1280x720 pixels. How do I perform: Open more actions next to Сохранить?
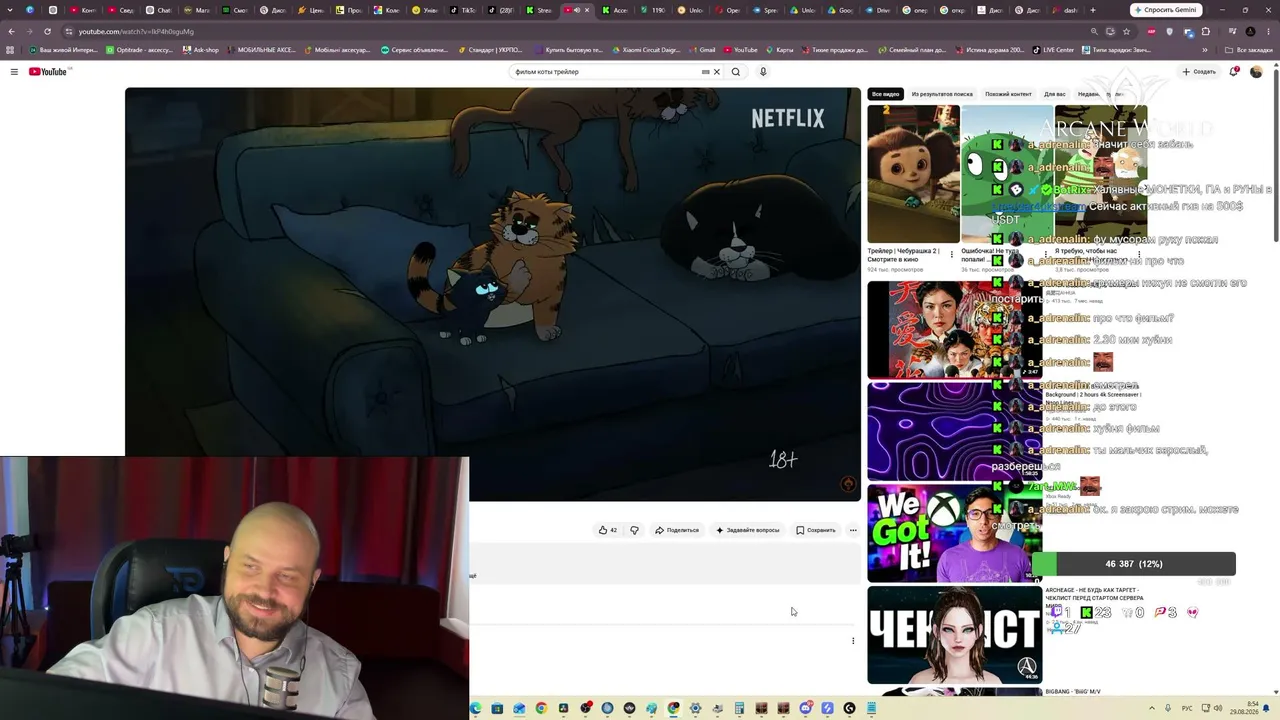tap(853, 530)
